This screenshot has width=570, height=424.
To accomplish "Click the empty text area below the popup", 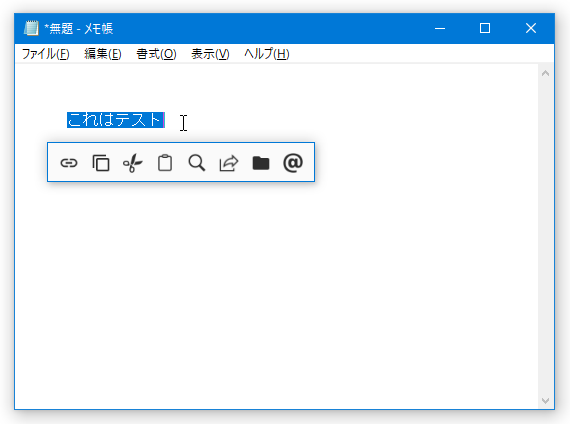I will tap(276, 291).
